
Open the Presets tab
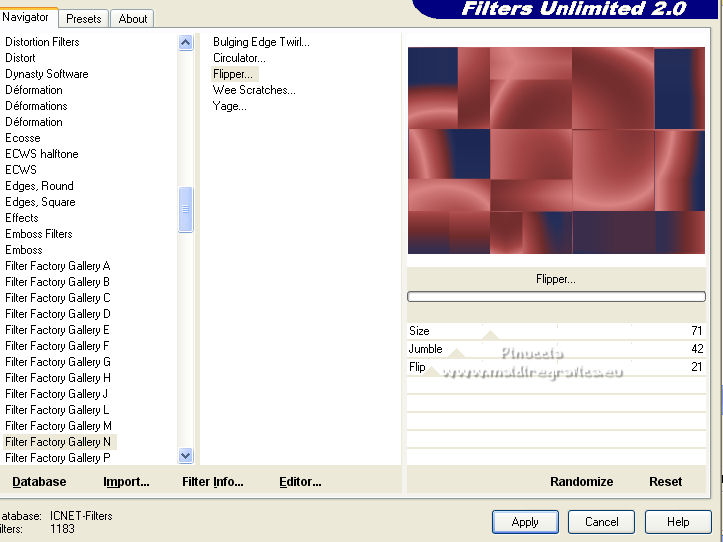83,19
